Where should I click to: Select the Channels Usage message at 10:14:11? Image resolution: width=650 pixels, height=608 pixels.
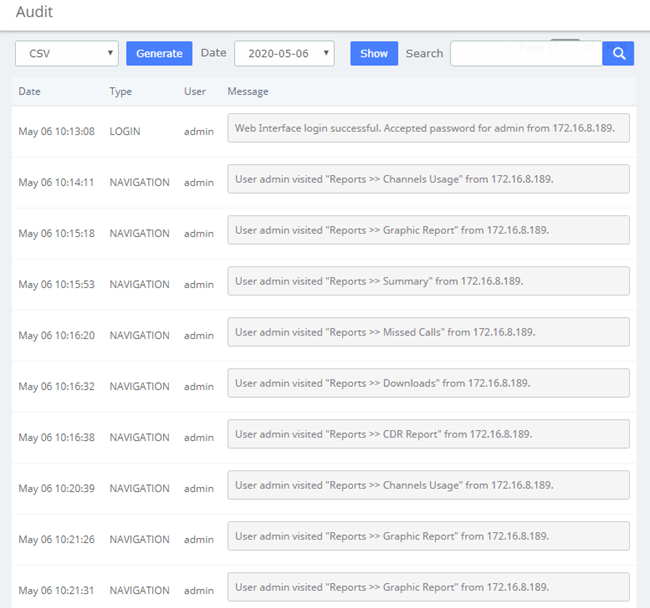[429, 179]
